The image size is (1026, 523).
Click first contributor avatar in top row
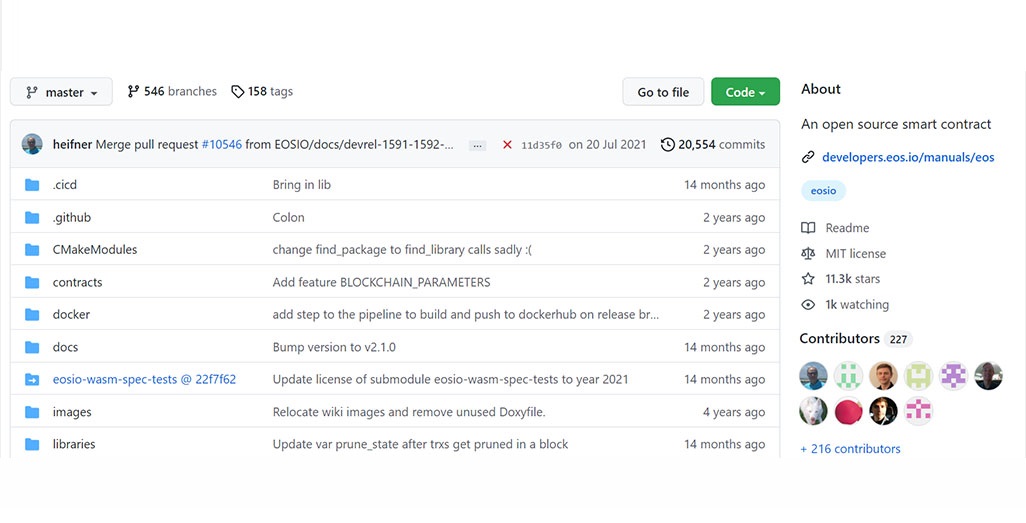pyautogui.click(x=813, y=376)
